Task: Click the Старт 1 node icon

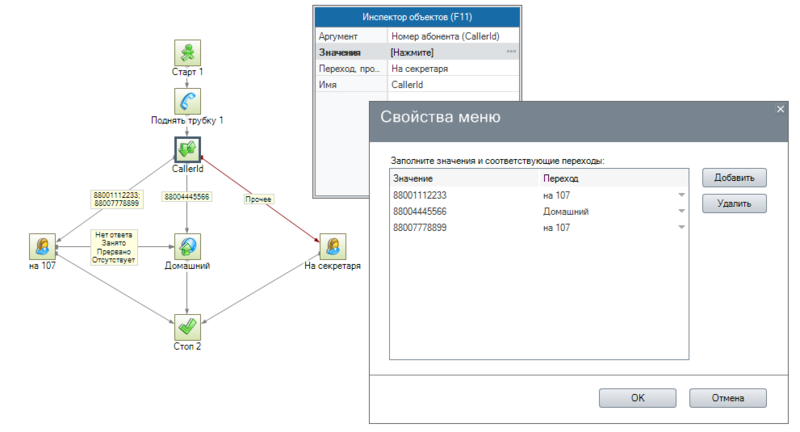Action: point(187,53)
